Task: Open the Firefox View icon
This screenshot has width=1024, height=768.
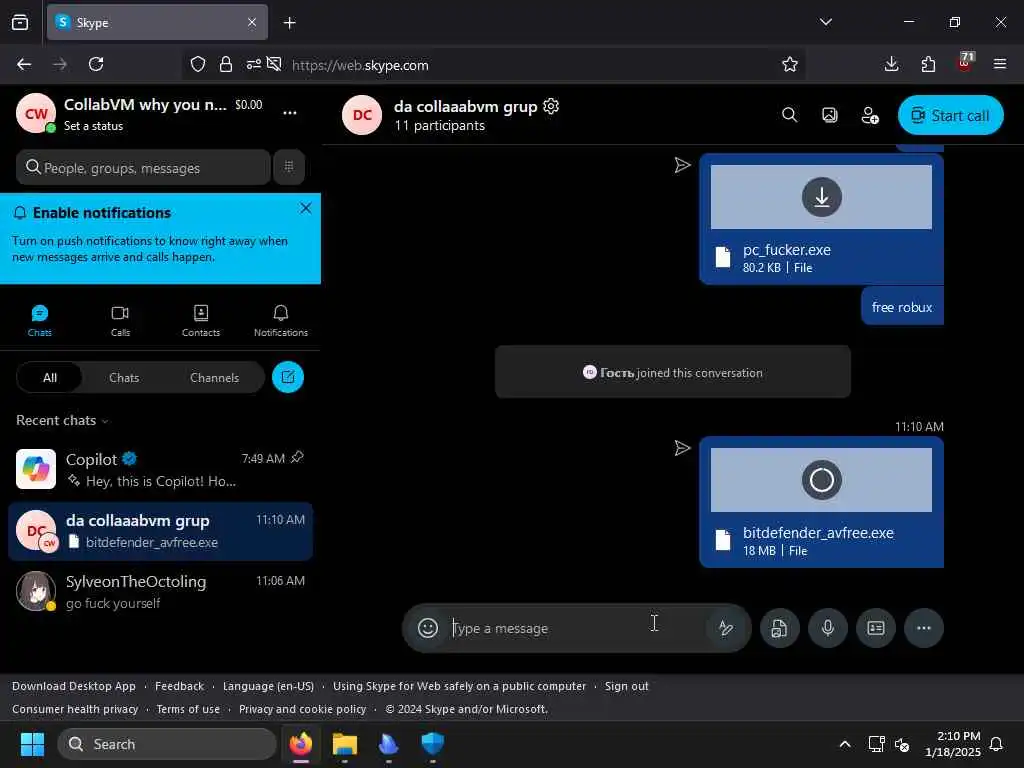Action: point(20,23)
